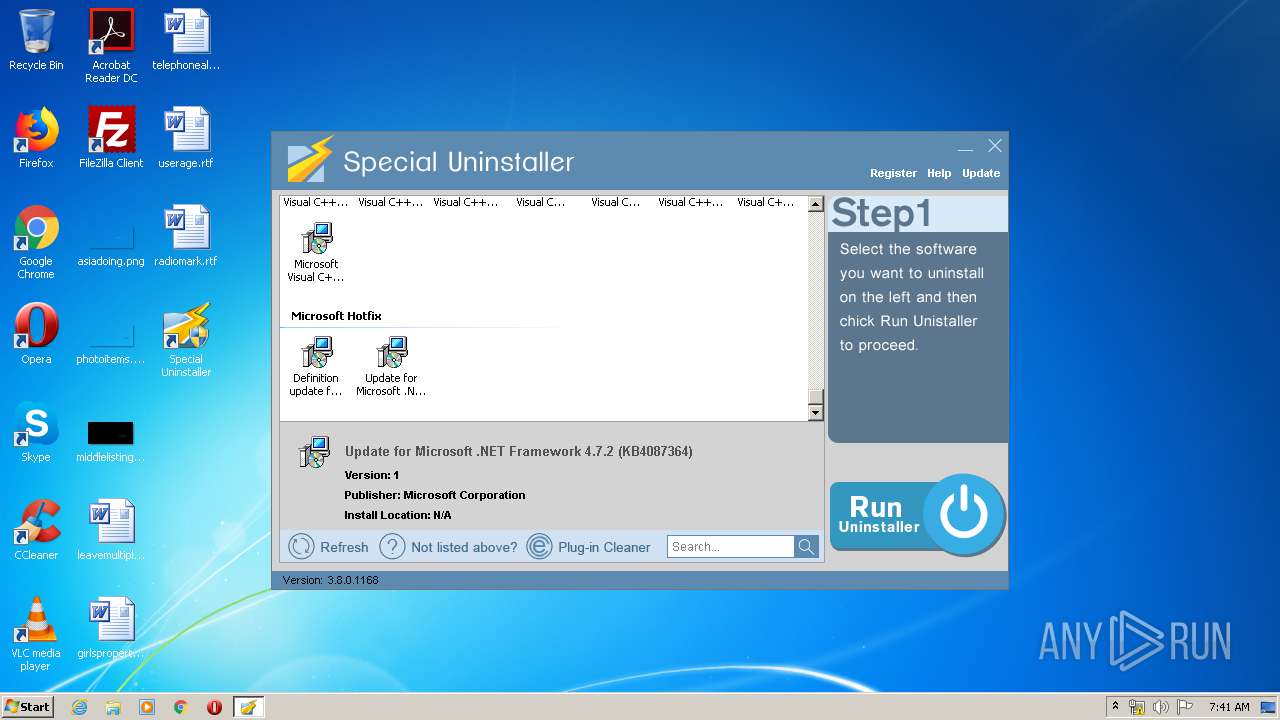Viewport: 1280px width, 720px height.
Task: Select the Skype desktop shortcut
Action: click(36, 432)
